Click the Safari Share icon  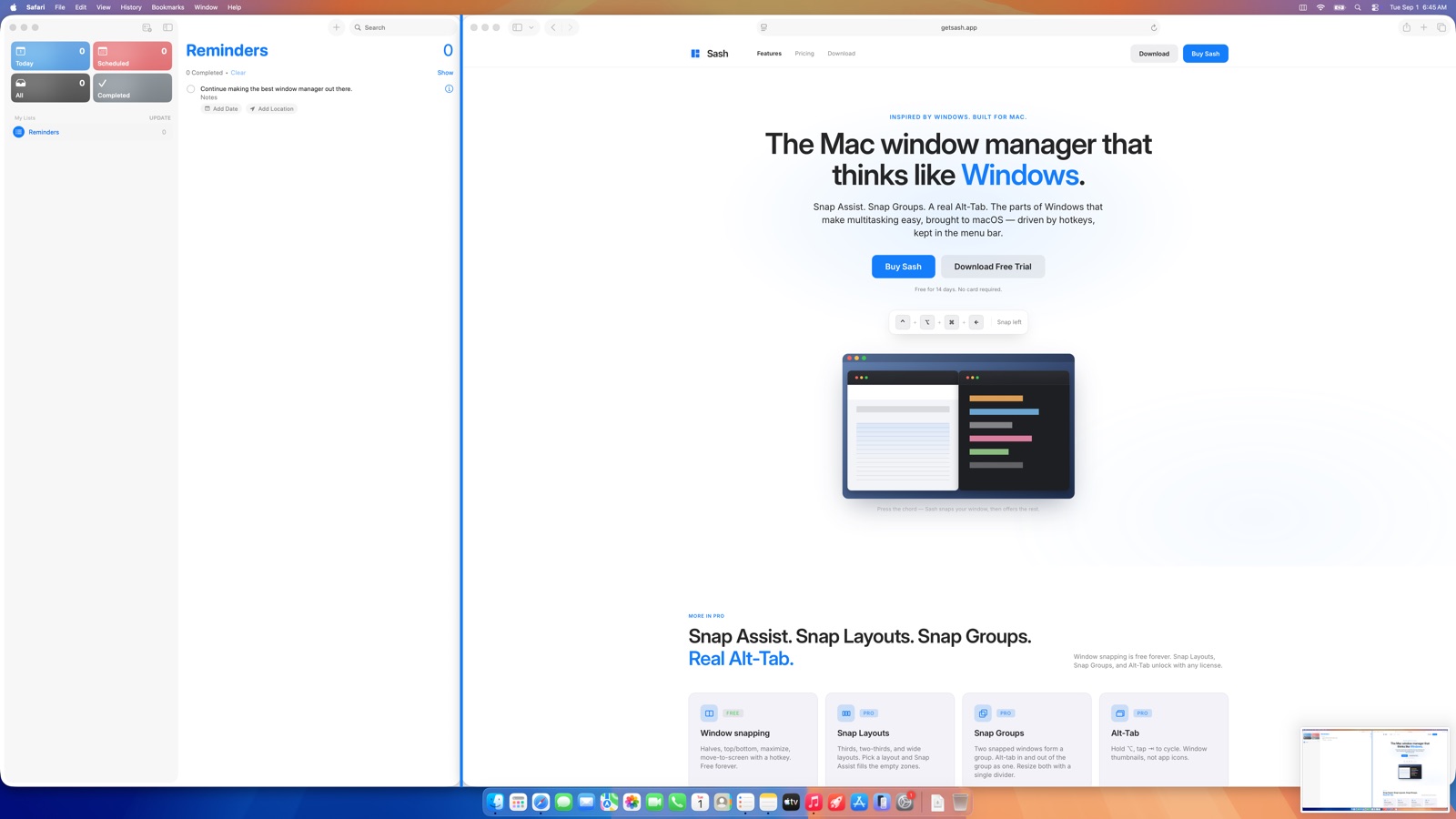(1407, 27)
